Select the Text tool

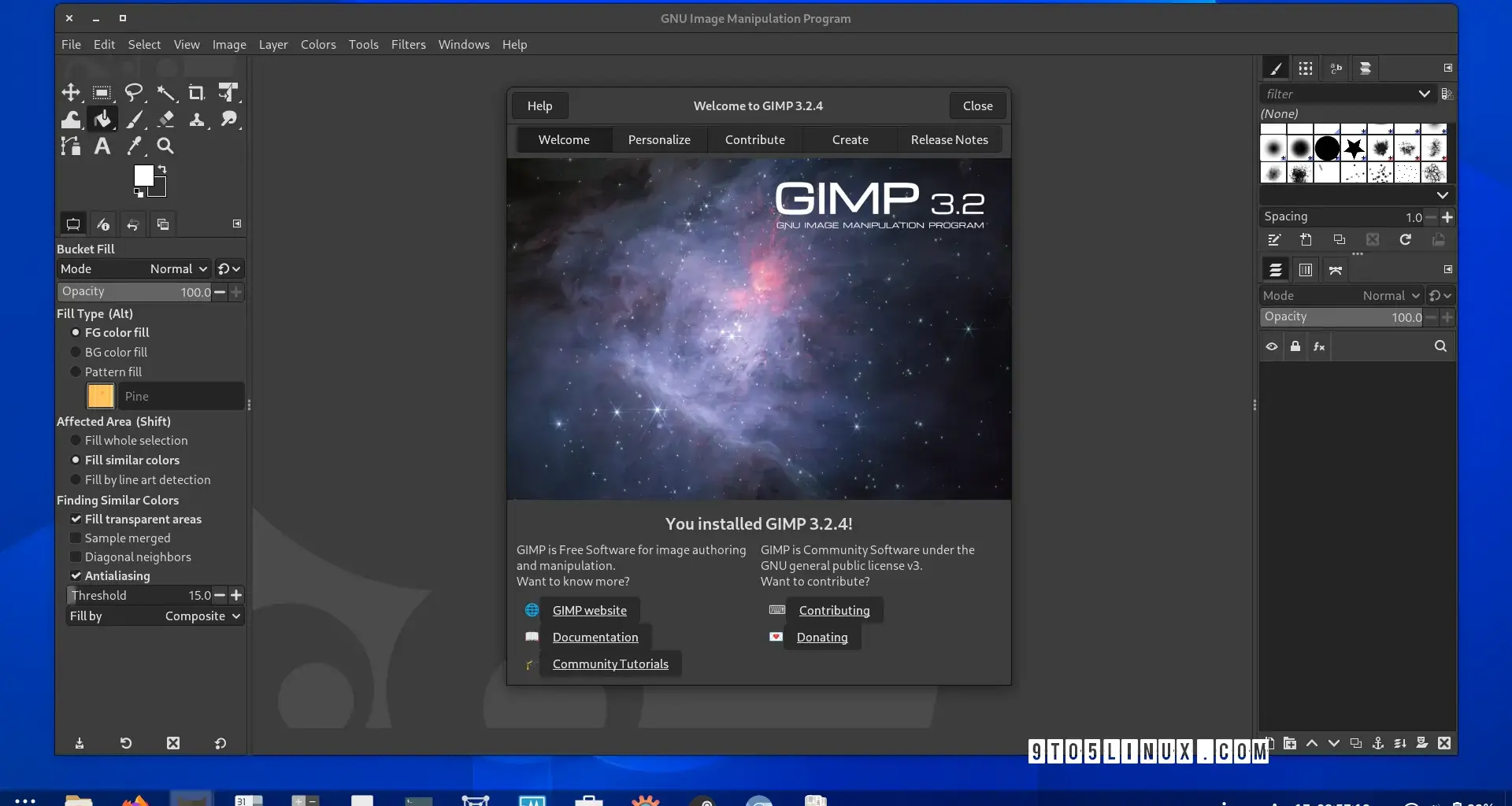(102, 146)
